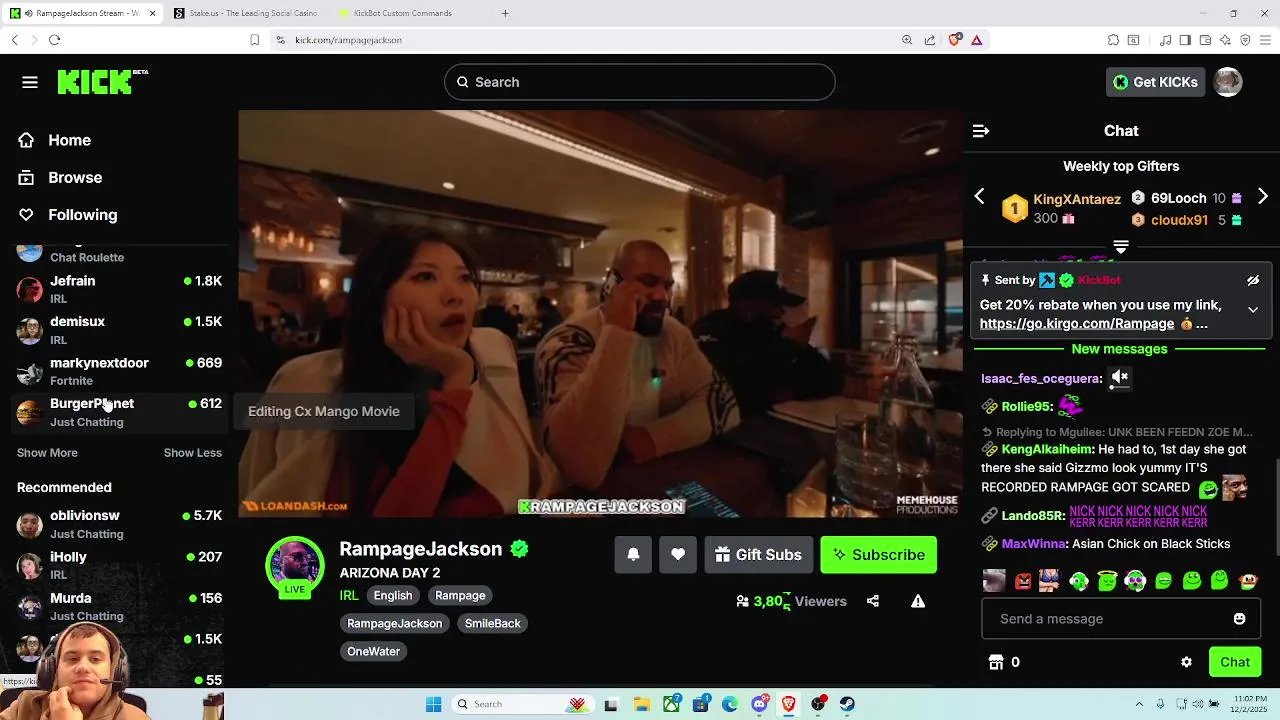
Task: Open the Kicks shop icon
Action: (995, 662)
